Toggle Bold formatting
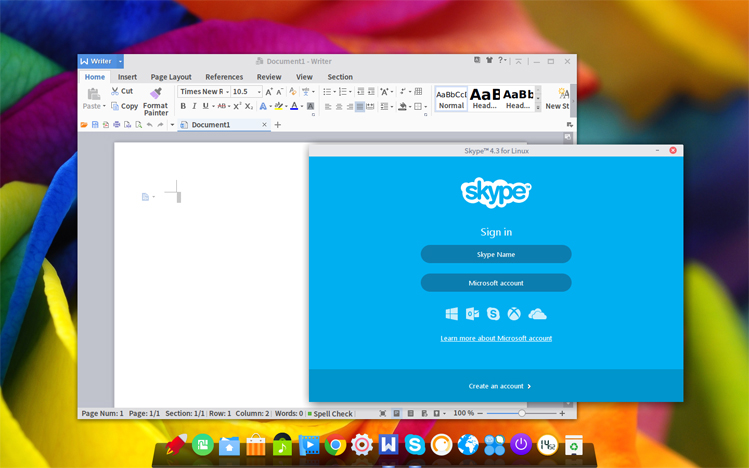749x468 pixels. point(183,106)
